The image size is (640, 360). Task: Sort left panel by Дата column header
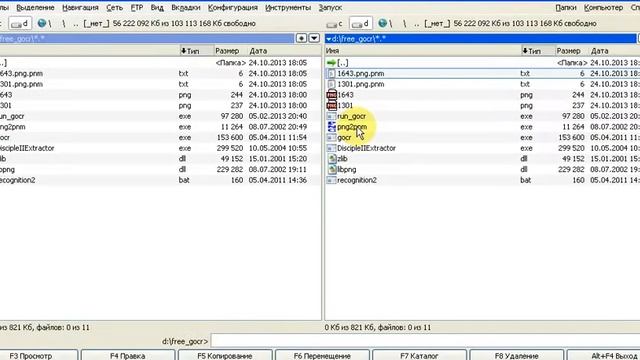click(284, 51)
